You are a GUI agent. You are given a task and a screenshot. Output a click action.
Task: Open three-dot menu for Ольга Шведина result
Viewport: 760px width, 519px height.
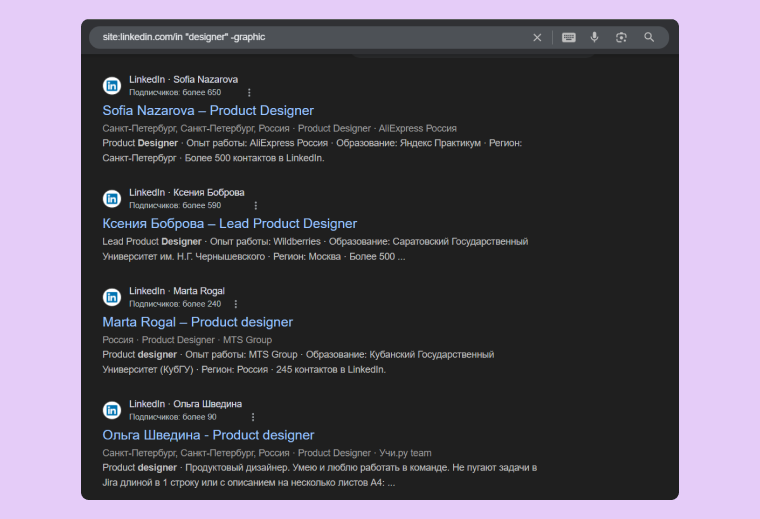[x=252, y=417]
